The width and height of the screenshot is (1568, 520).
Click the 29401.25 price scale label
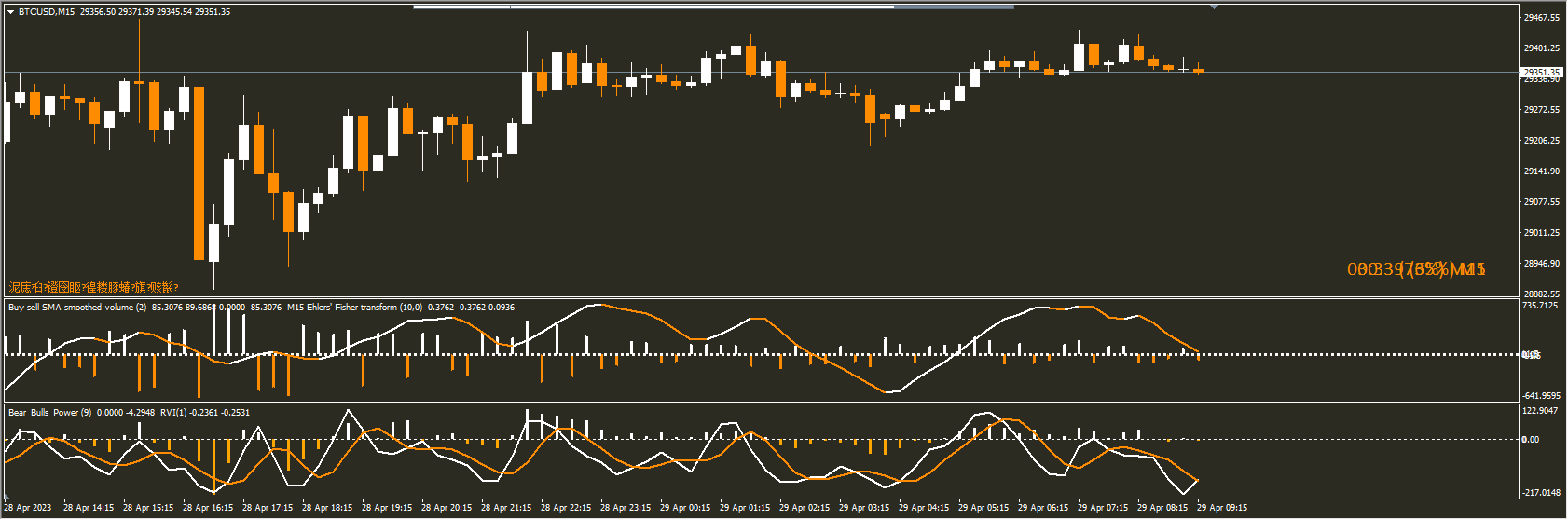pyautogui.click(x=1542, y=48)
